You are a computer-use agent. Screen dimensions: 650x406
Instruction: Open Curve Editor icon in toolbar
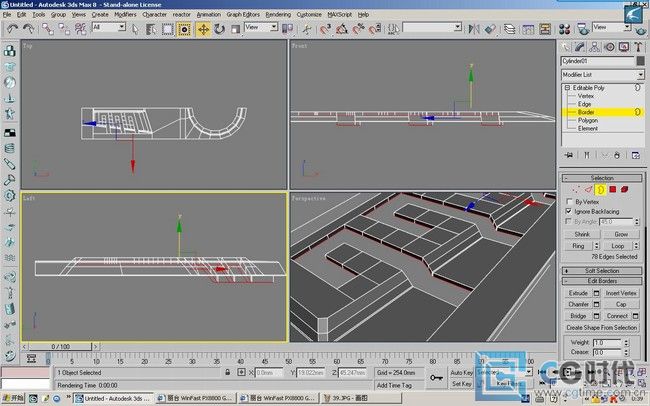tap(528, 29)
